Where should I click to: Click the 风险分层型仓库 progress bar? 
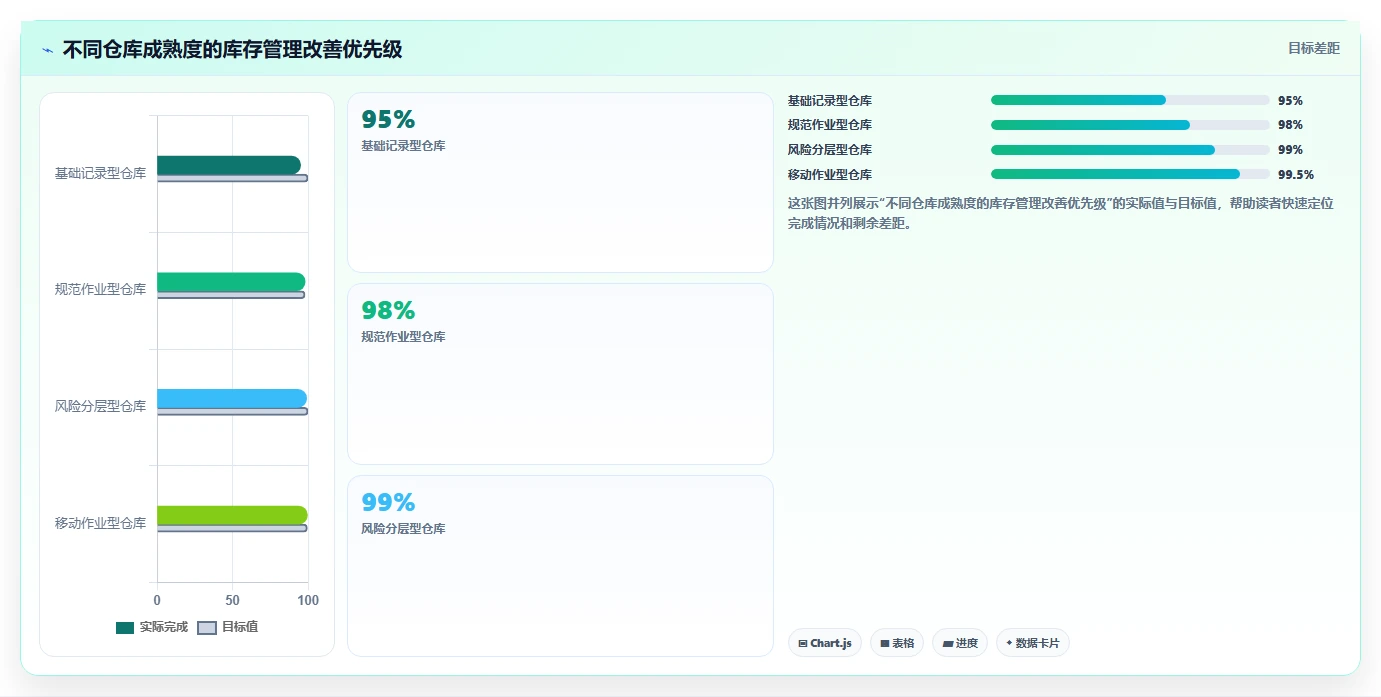coord(1130,150)
